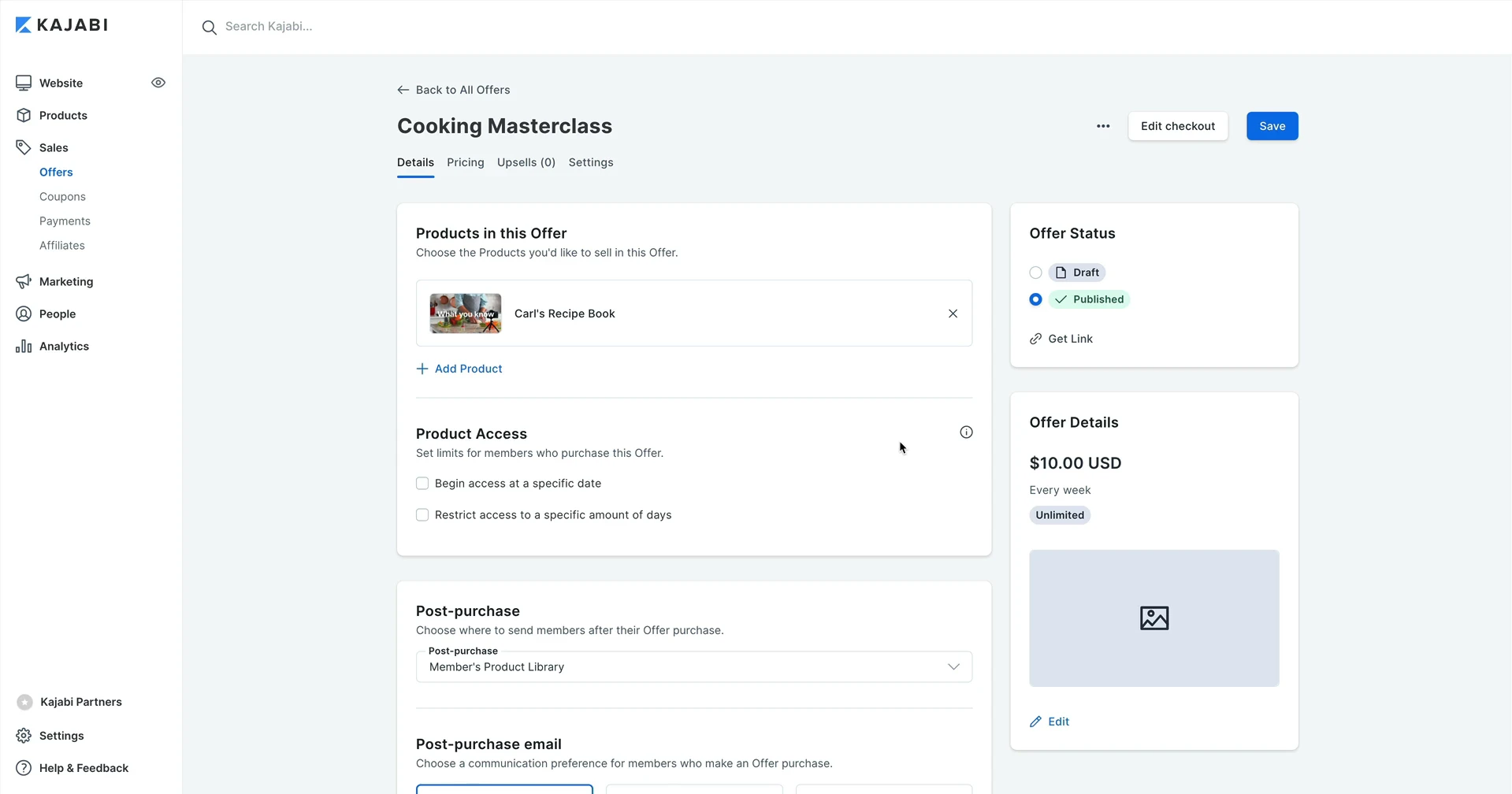
Task: Click the Analytics label in sidebar
Action: pos(64,346)
